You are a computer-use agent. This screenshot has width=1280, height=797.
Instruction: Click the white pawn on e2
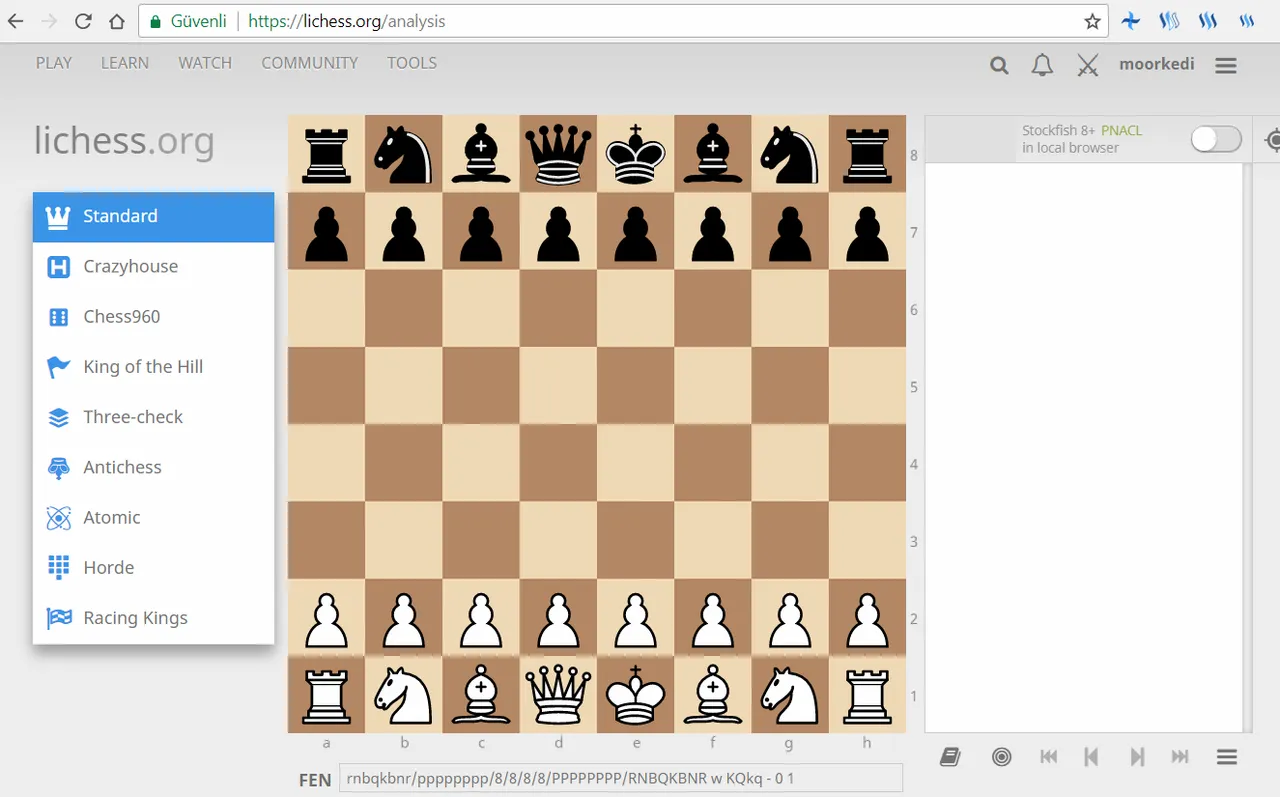(636, 618)
